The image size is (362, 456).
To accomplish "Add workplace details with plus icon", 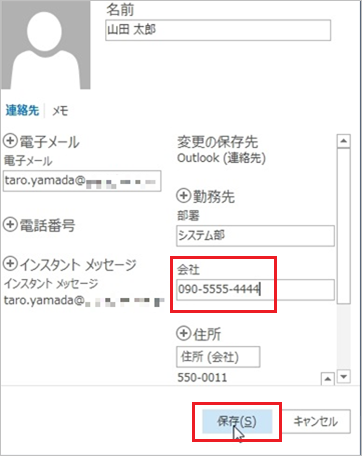I will point(183,196).
